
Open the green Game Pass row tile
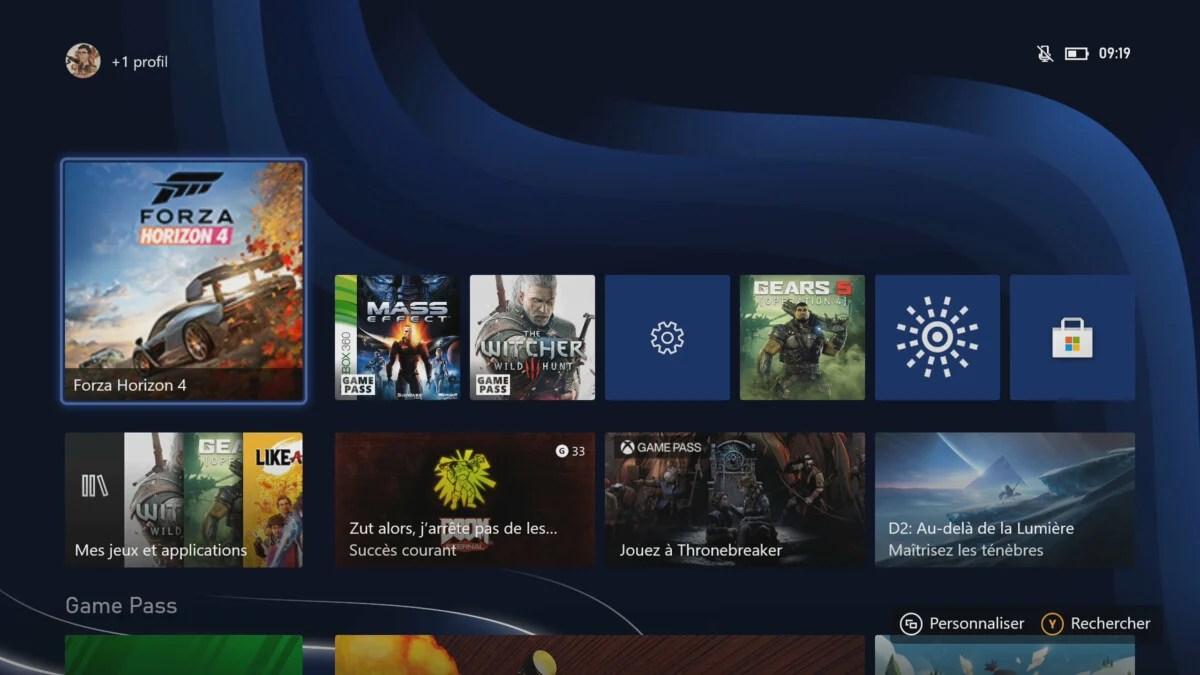184,655
